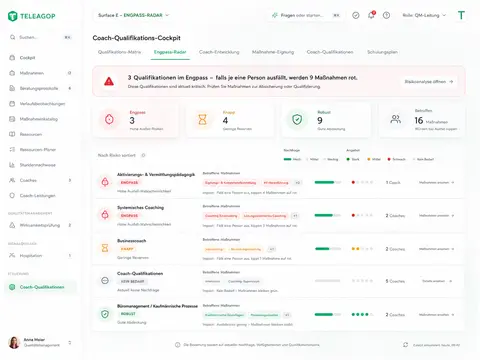Click the Engpass summary card showing 3

pyautogui.click(x=136, y=120)
